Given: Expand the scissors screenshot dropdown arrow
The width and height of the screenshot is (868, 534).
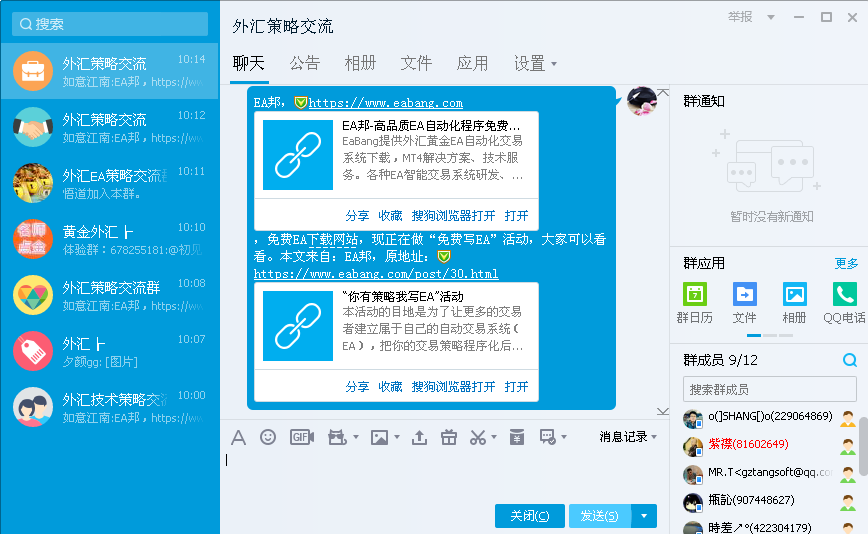Looking at the screenshot, I should pyautogui.click(x=494, y=437).
